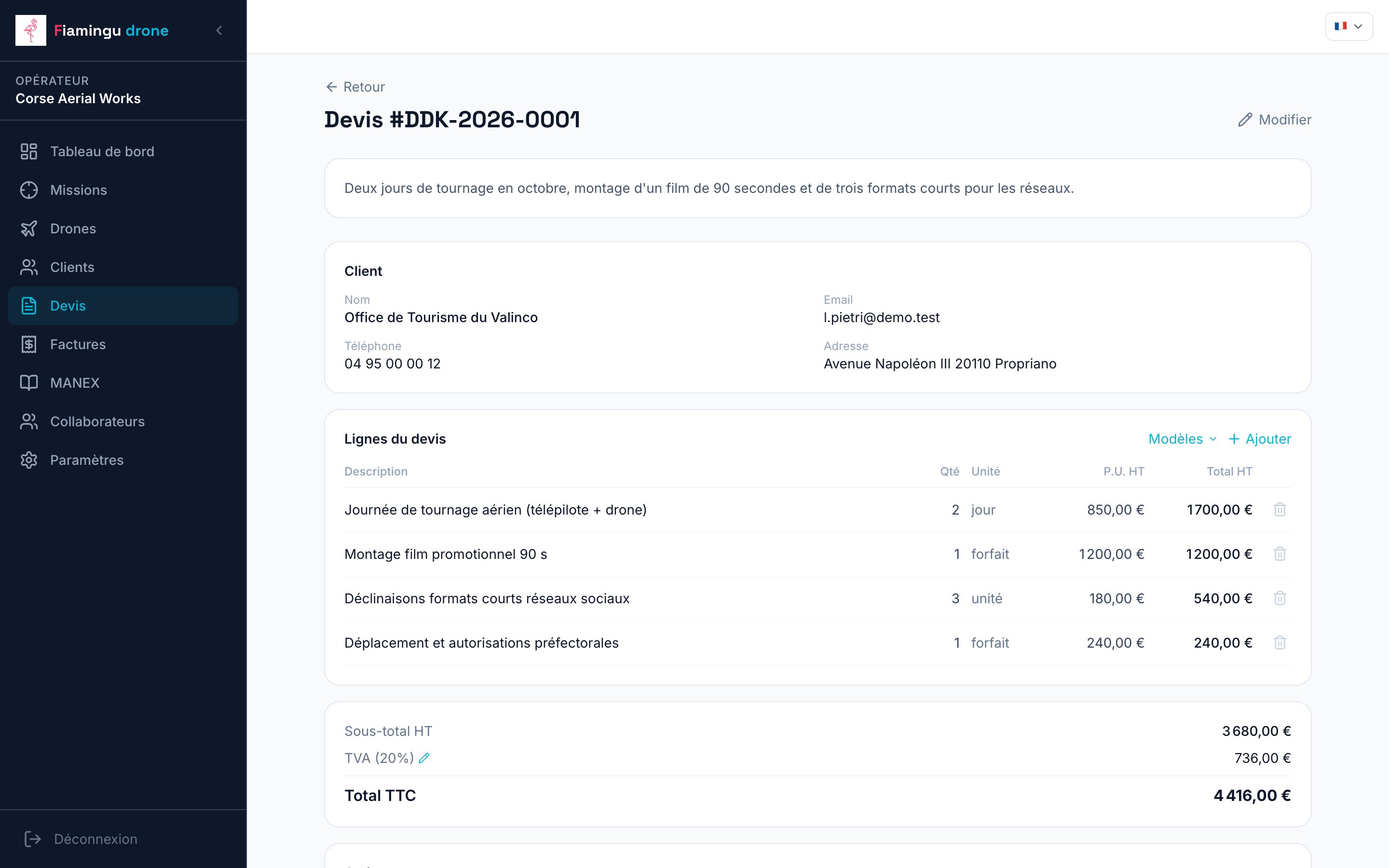1389x868 pixels.
Task: Click phone number 04 95 00 00 12
Action: 393,364
